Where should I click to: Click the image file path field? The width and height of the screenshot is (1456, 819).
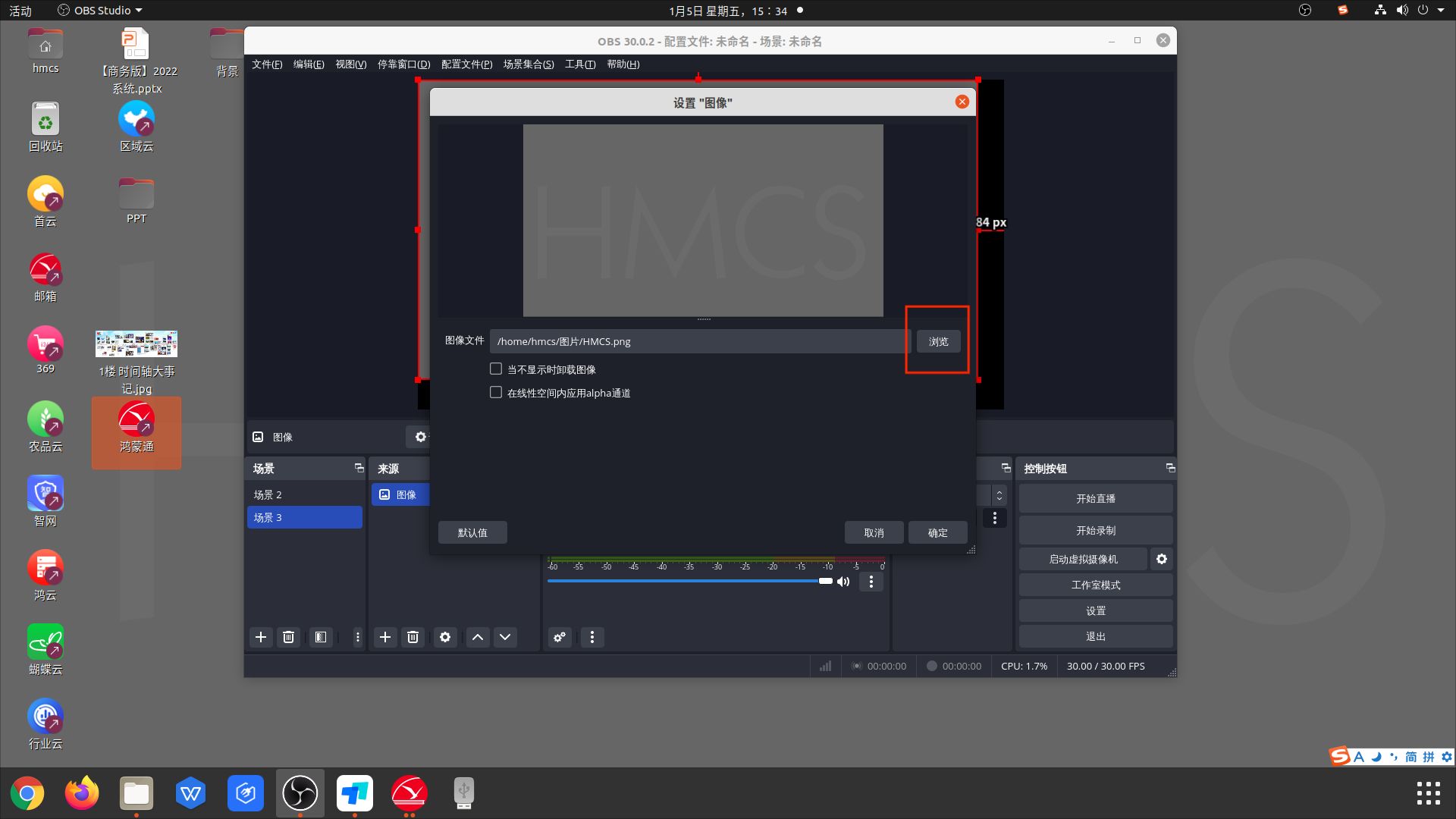[x=698, y=341]
